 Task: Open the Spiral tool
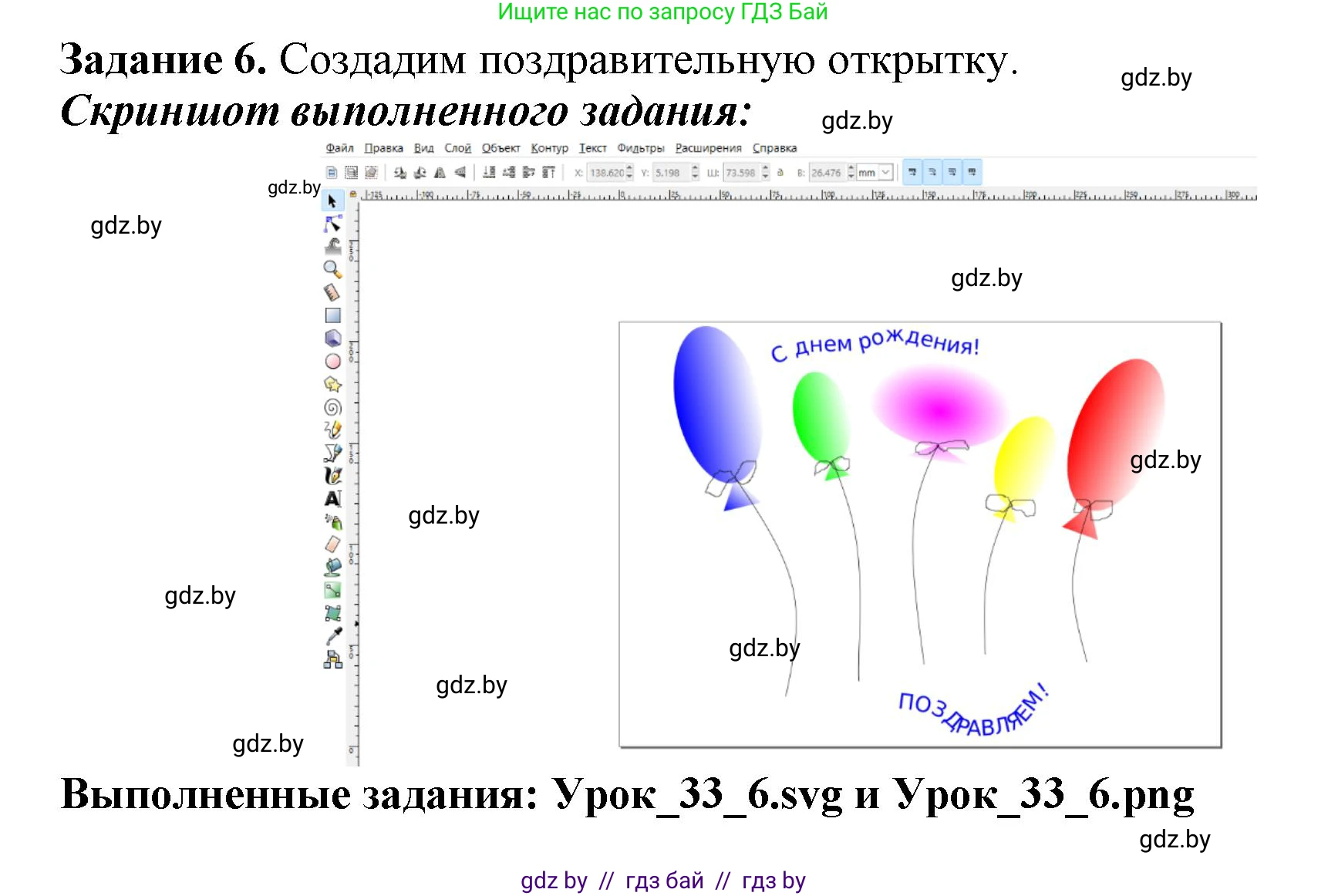point(332,406)
